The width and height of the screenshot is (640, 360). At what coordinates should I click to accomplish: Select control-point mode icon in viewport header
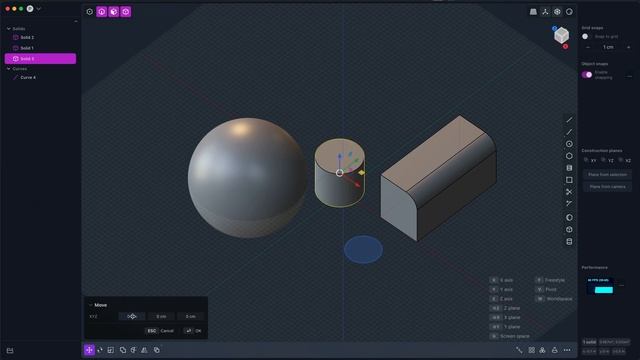click(x=90, y=12)
